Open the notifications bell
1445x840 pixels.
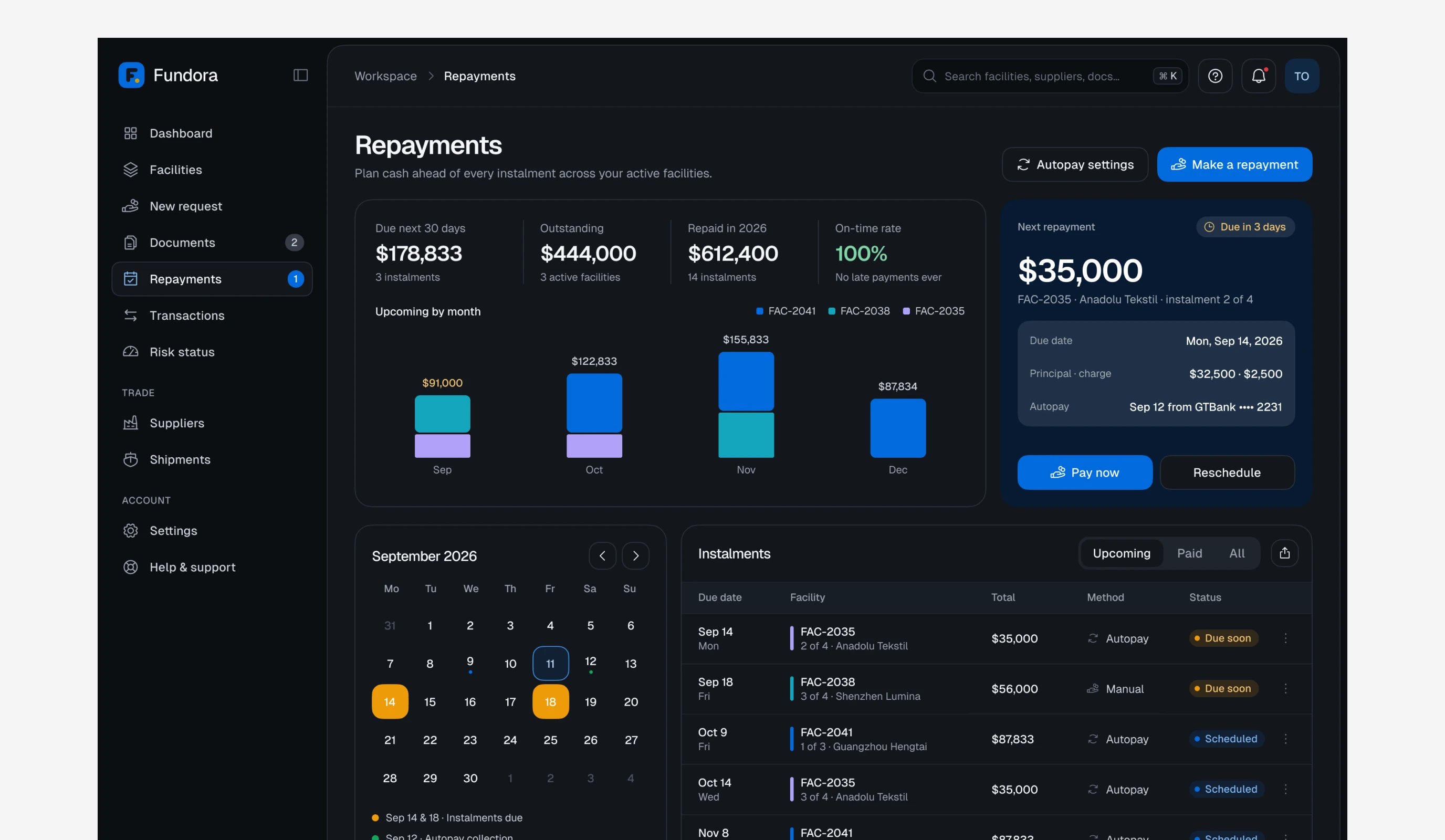coord(1258,76)
